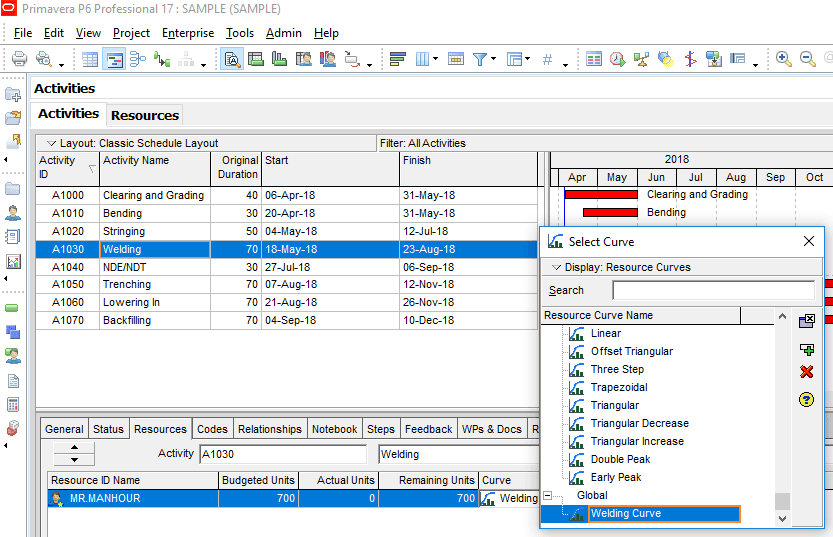Image resolution: width=833 pixels, height=537 pixels.
Task: Expand Display: Resource Curves options
Action: (x=556, y=267)
